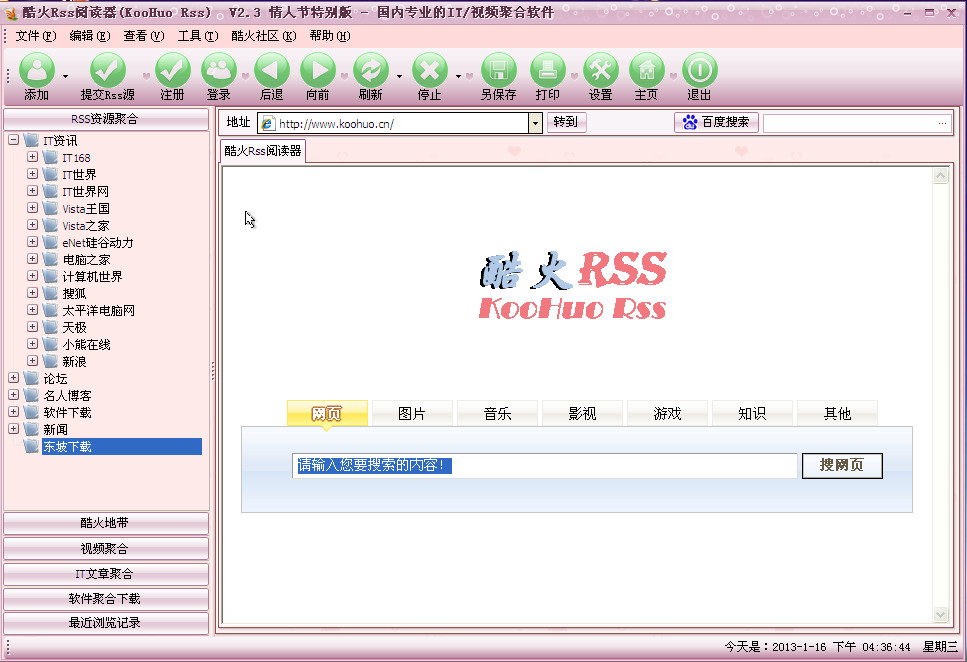Open the 酷火地带 sidebar panel

[105, 523]
